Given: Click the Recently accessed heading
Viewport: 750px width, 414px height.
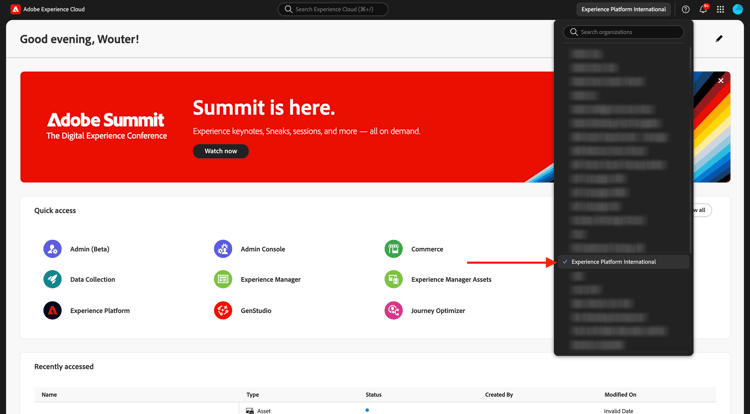Looking at the screenshot, I should pyautogui.click(x=64, y=367).
